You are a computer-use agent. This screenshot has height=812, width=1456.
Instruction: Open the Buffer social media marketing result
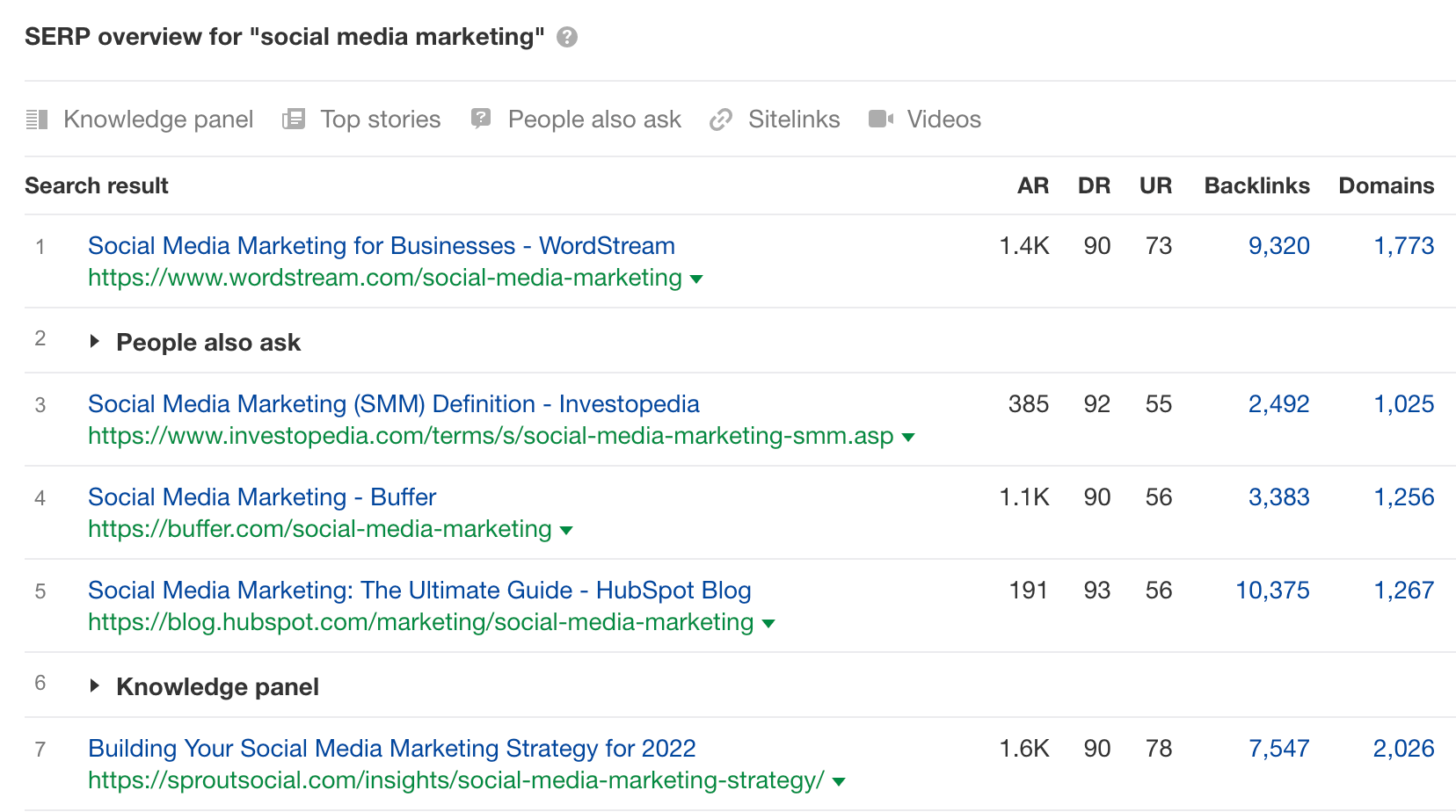tap(261, 497)
